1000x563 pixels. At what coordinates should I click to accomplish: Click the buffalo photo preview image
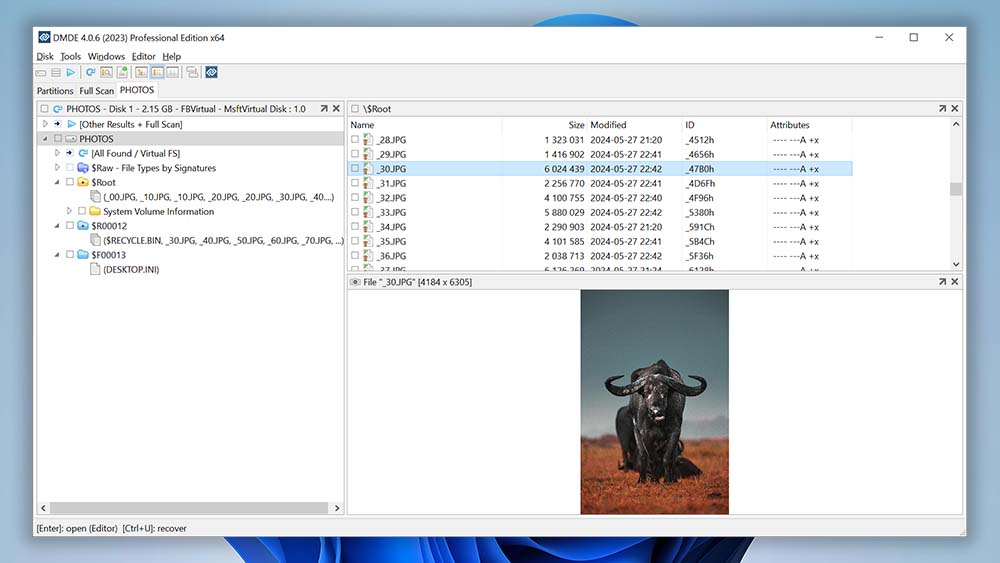654,402
